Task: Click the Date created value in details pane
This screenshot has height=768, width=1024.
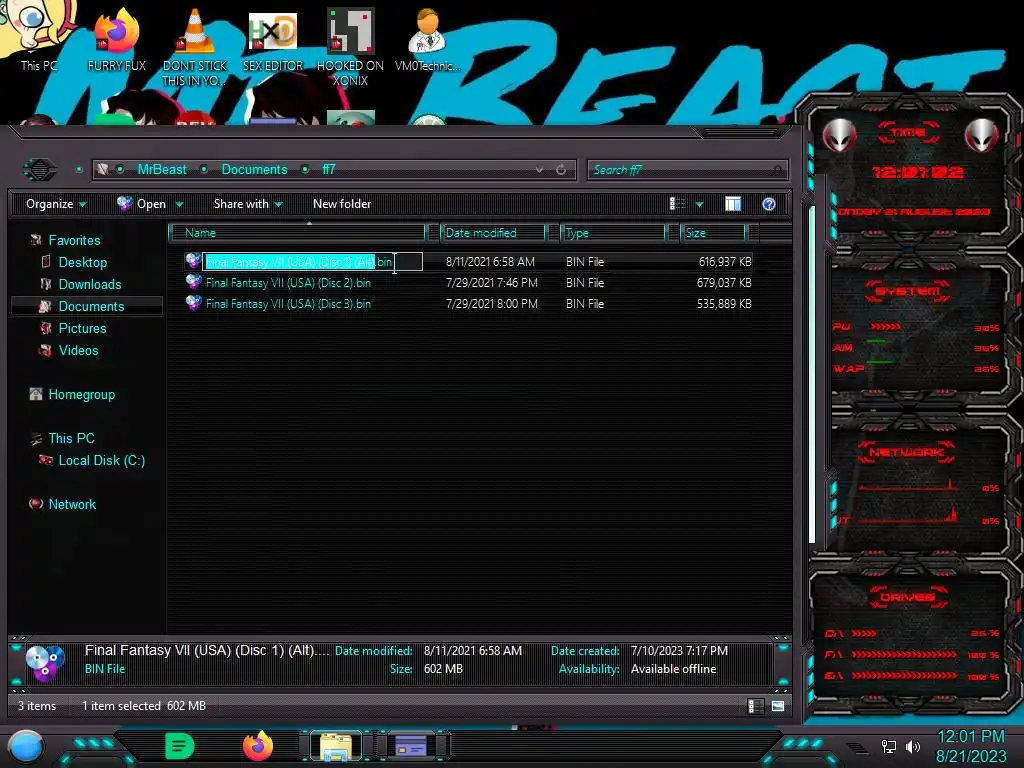Action: [679, 650]
